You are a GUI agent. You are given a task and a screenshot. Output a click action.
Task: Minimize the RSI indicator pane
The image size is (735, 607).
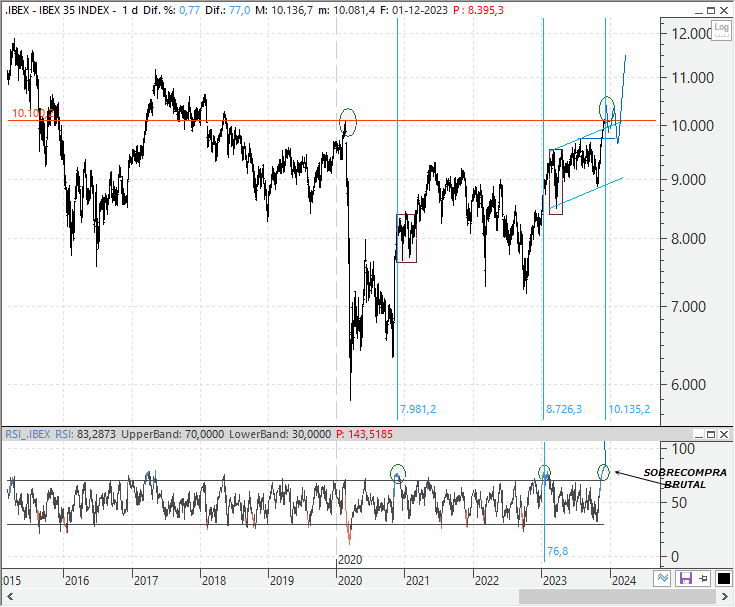pos(699,434)
